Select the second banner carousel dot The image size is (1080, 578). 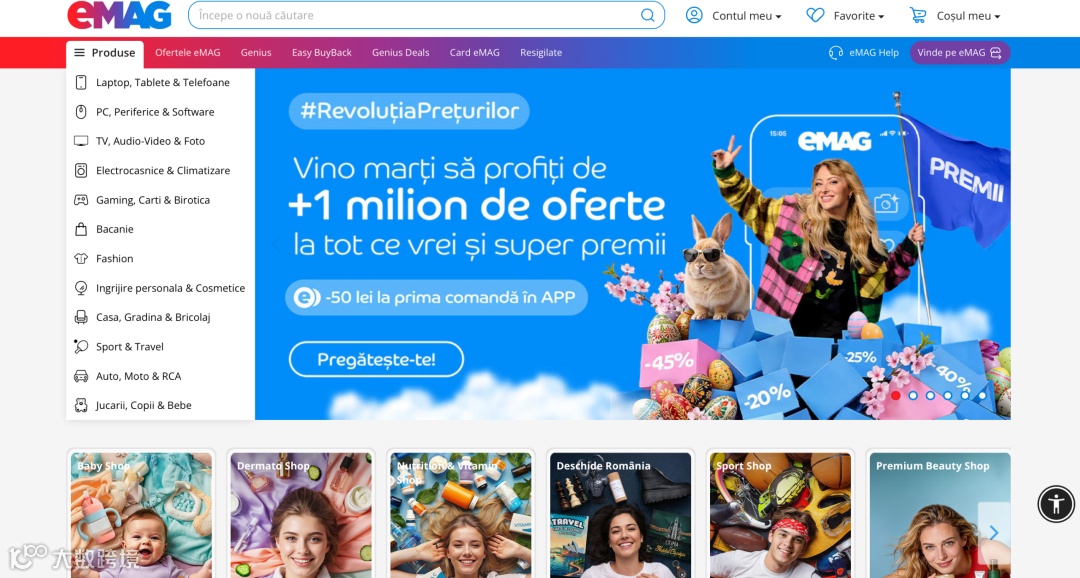913,395
